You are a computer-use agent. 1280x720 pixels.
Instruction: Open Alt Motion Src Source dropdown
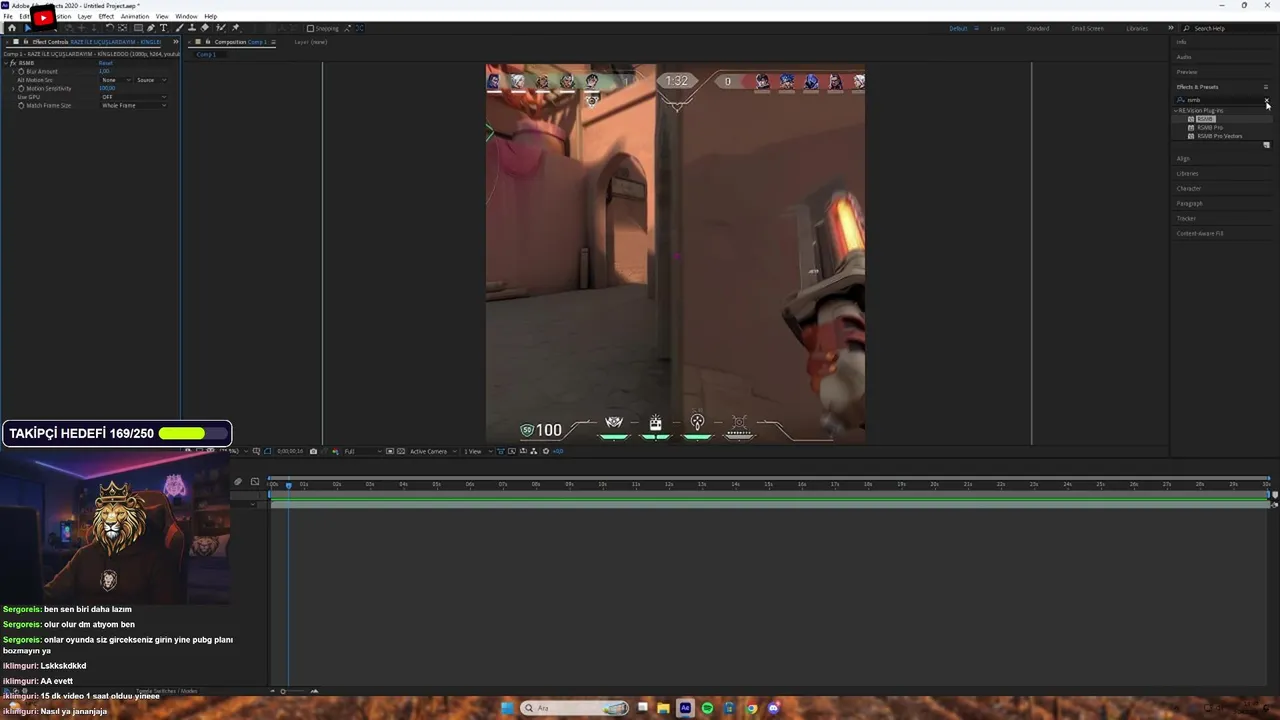[x=151, y=80]
